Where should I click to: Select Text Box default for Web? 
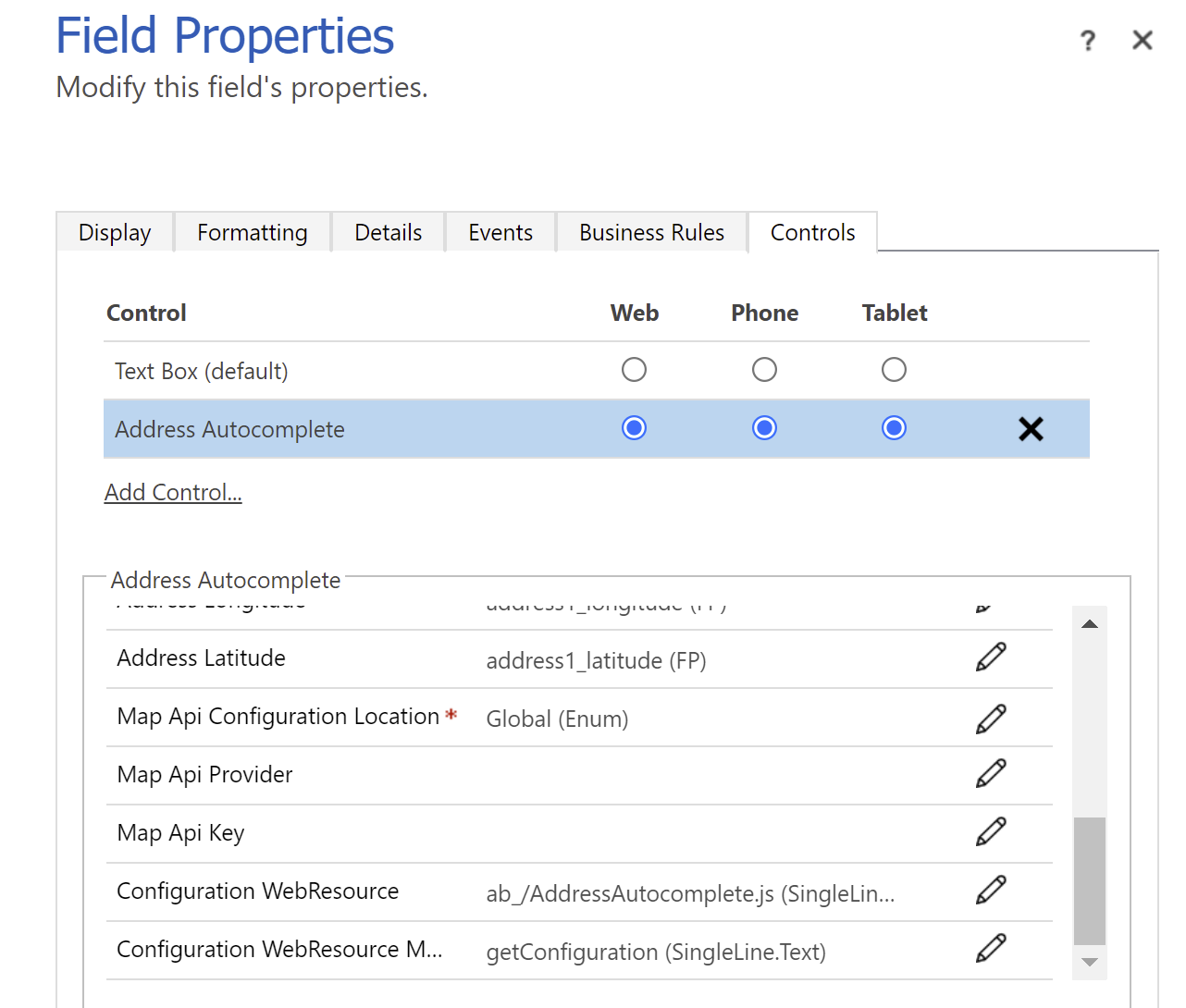(634, 370)
